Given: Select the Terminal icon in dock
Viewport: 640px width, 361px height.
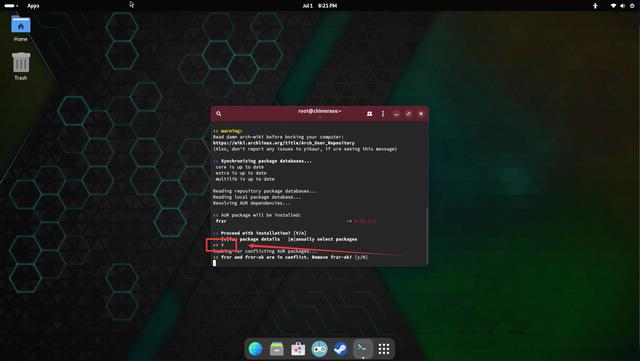Looking at the screenshot, I should (362, 348).
